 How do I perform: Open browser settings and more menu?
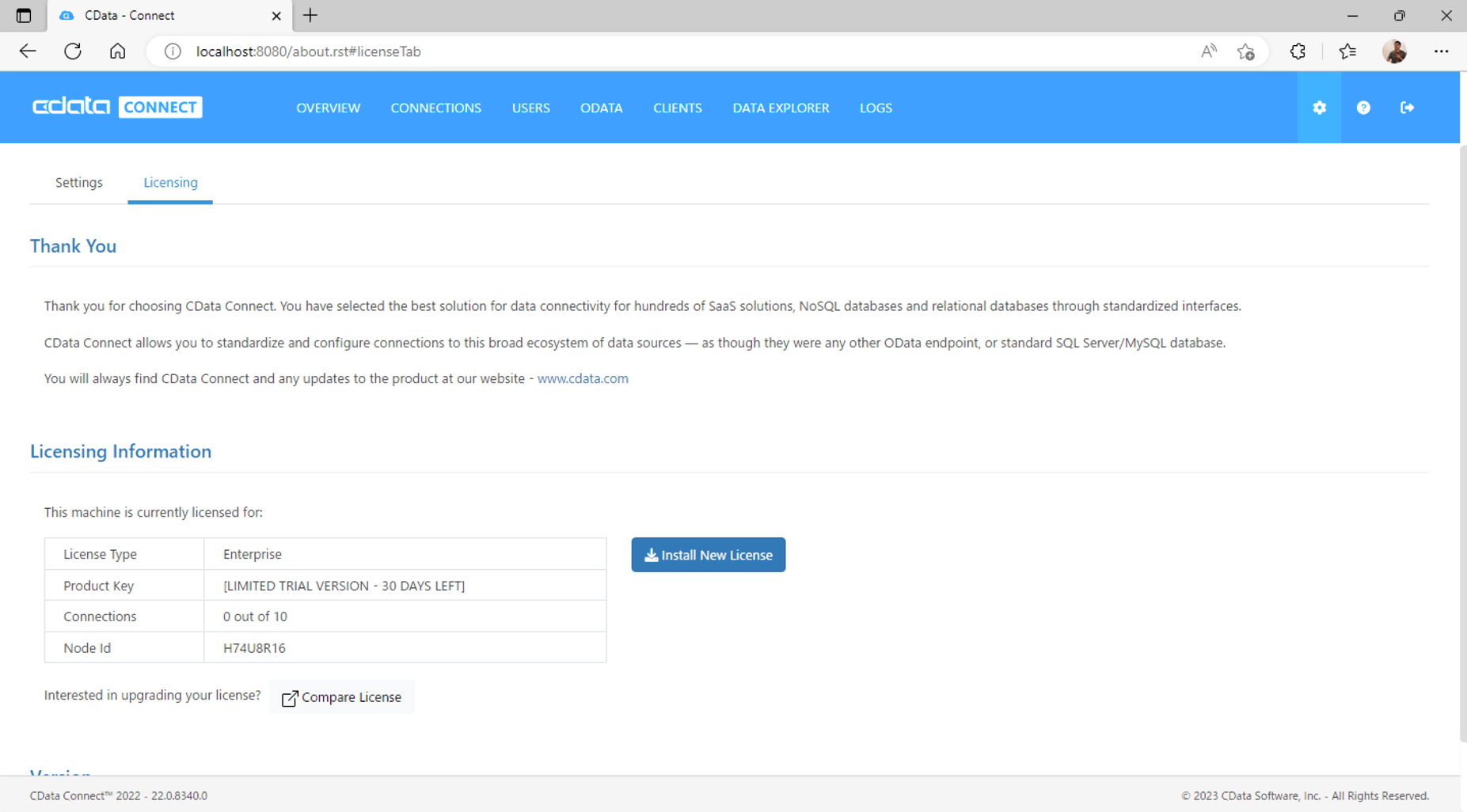pyautogui.click(x=1441, y=51)
